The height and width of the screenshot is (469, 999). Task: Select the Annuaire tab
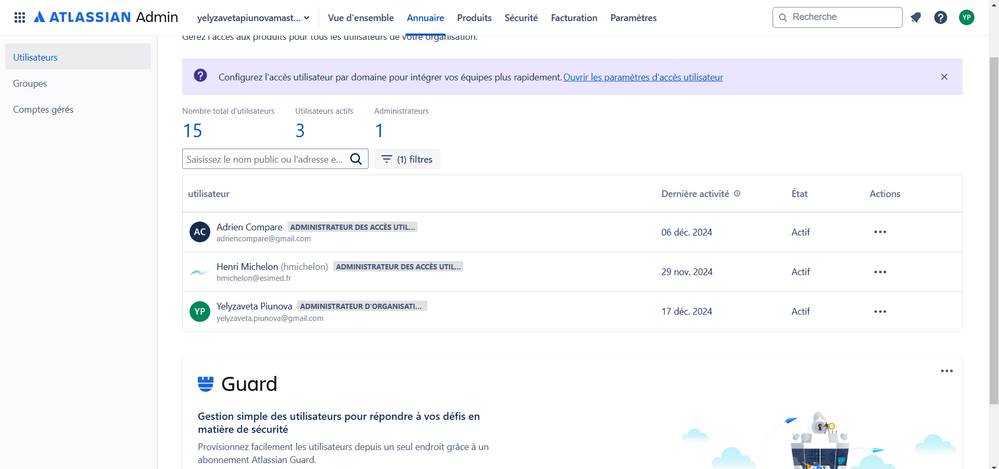click(x=425, y=18)
